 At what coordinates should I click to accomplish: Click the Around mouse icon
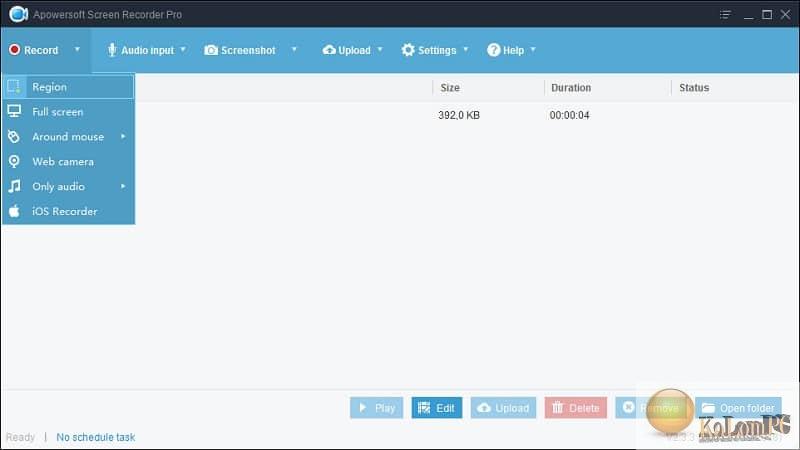[14, 136]
